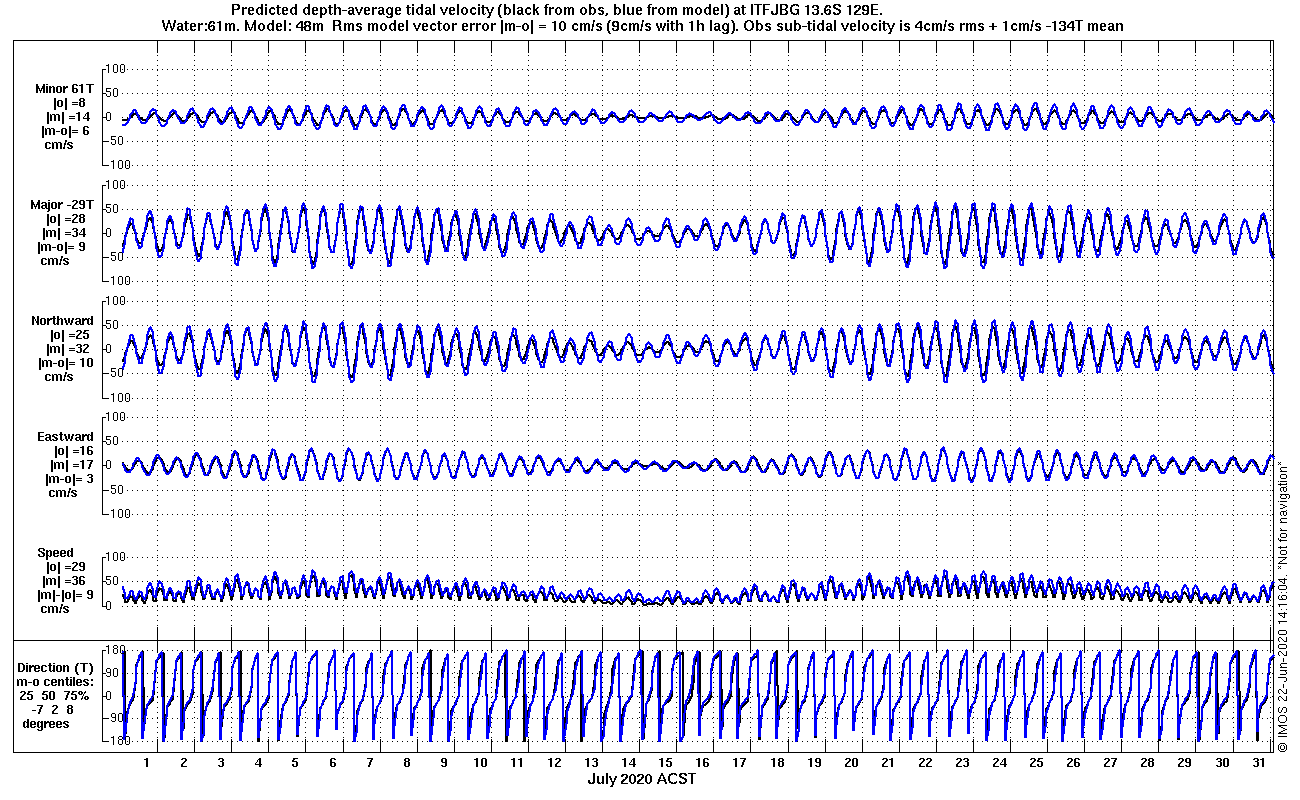Select '|m|-|o|= 9' under Speed
Viewport: 1300px width, 800px height.
(x=65, y=595)
